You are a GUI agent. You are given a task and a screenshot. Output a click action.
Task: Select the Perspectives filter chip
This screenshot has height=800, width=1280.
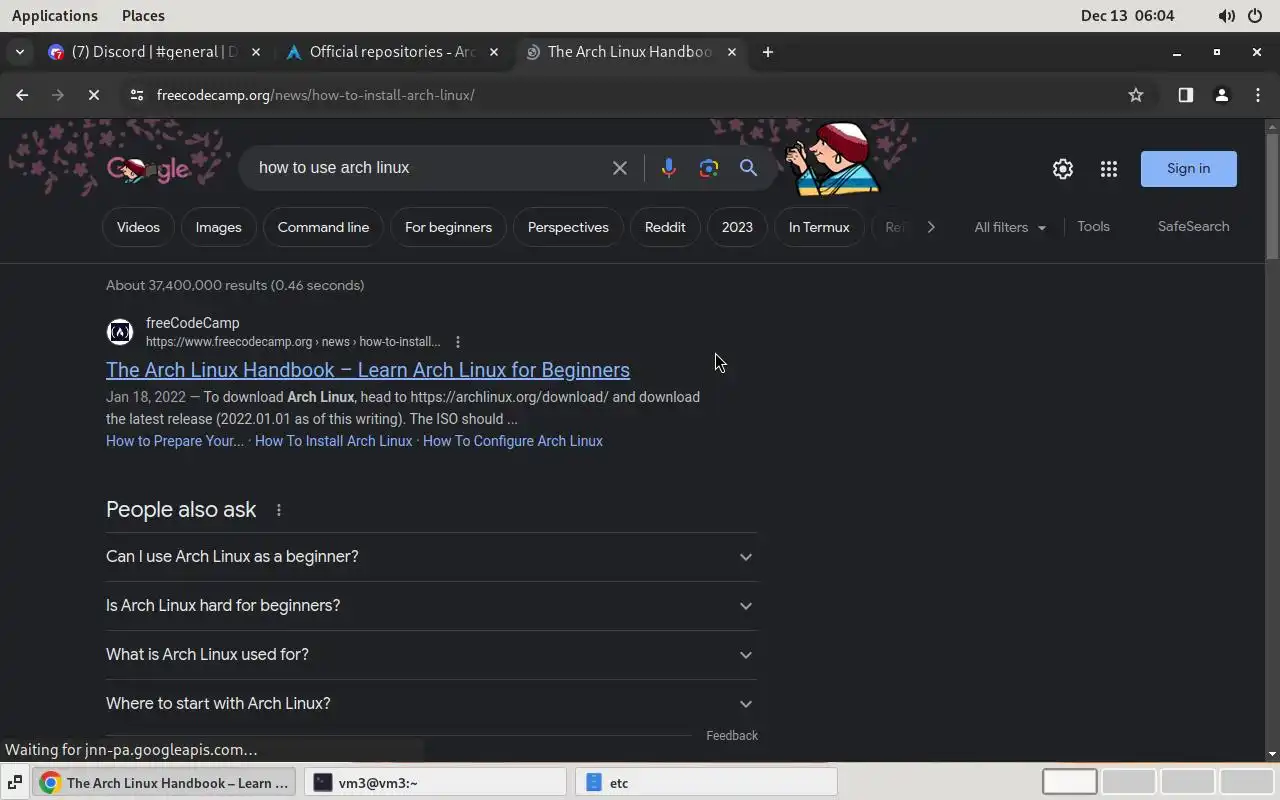[x=568, y=227]
